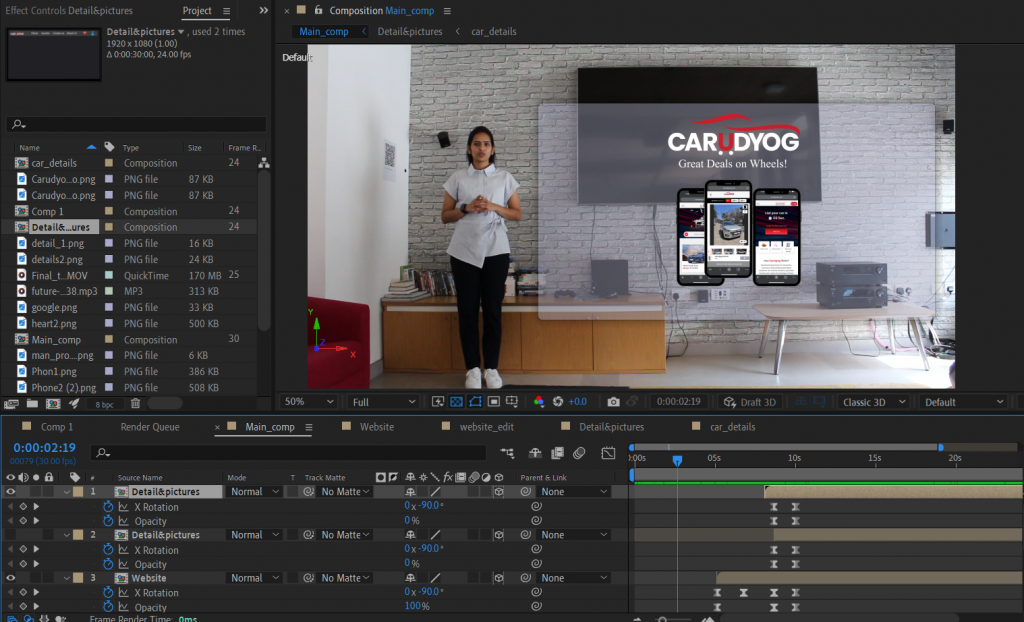Open the Graph Editor in timeline
The height and width of the screenshot is (622, 1024).
pyautogui.click(x=608, y=453)
